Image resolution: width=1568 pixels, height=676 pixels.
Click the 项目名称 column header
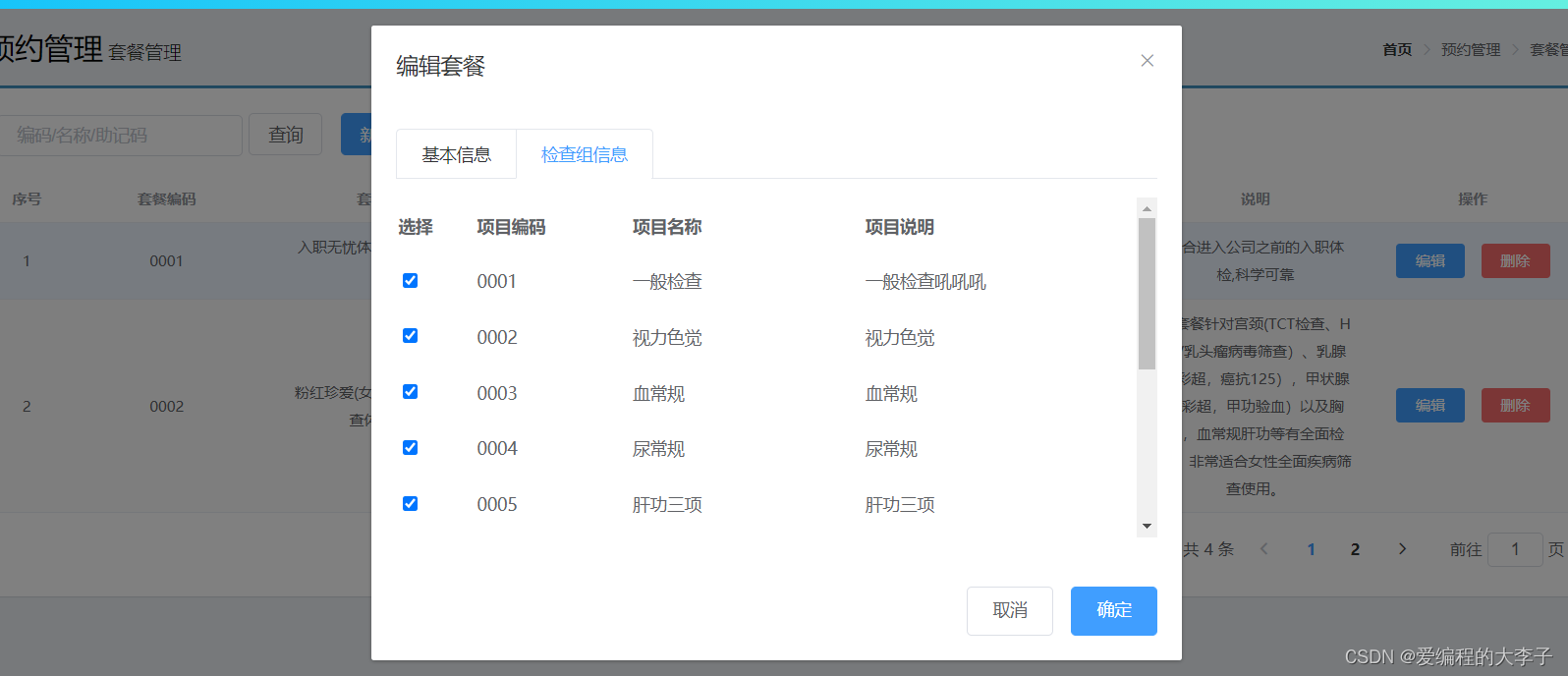pos(667,227)
